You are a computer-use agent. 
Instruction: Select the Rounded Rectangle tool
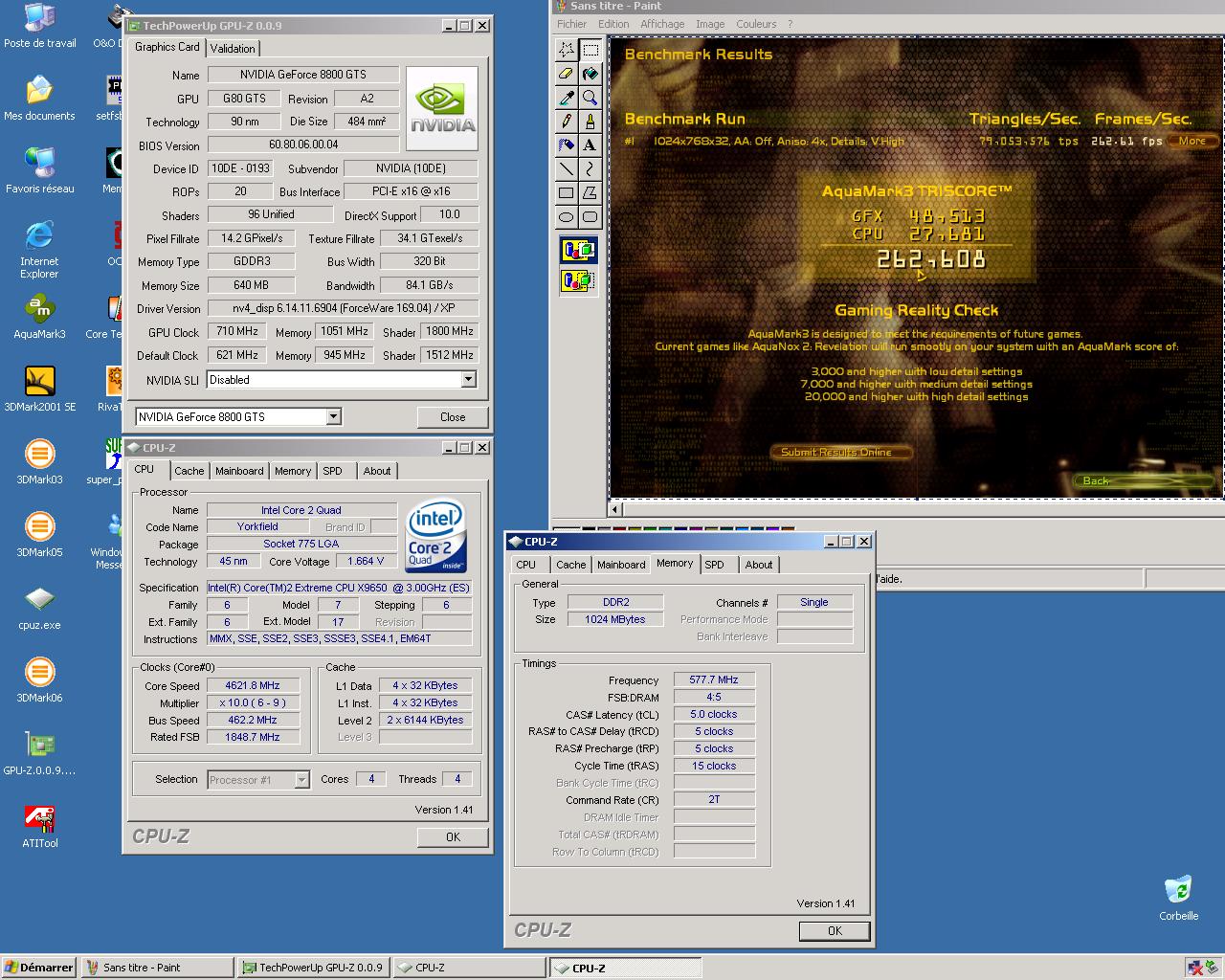click(590, 217)
